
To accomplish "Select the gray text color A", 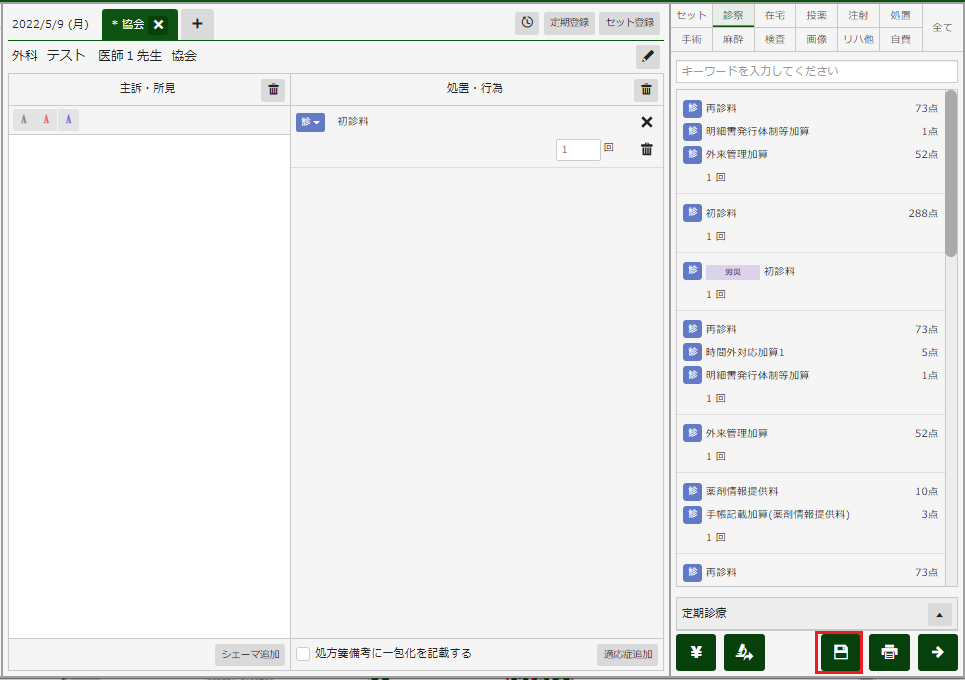I will [x=24, y=119].
